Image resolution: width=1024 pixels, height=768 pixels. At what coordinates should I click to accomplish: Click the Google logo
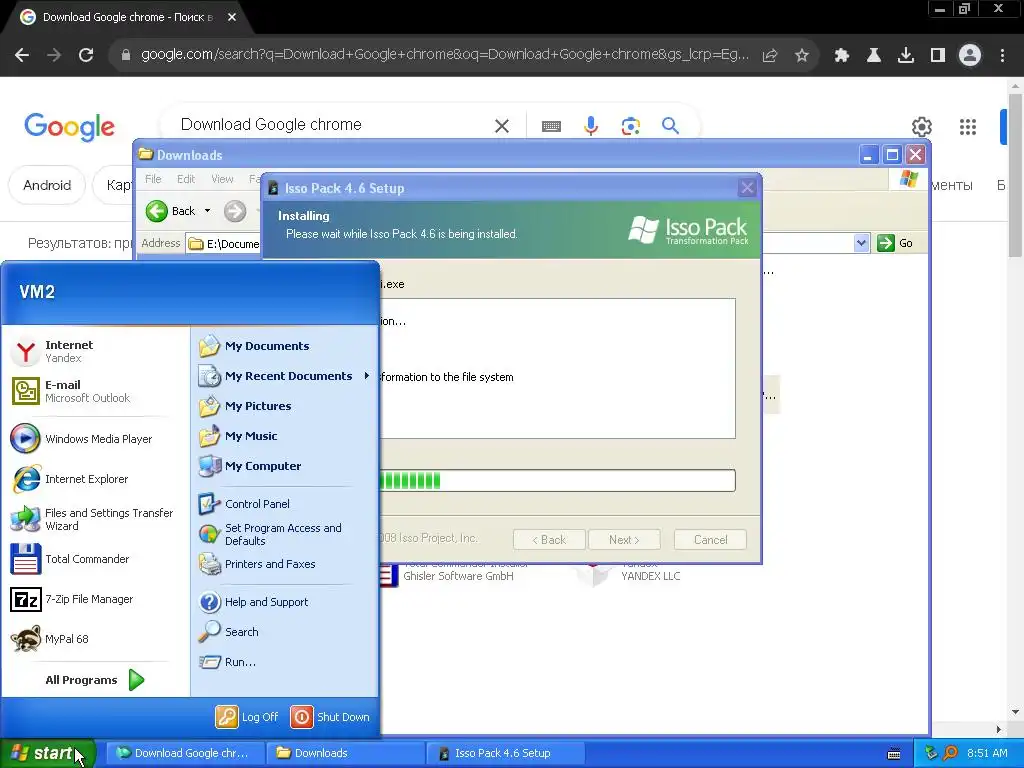pyautogui.click(x=69, y=126)
